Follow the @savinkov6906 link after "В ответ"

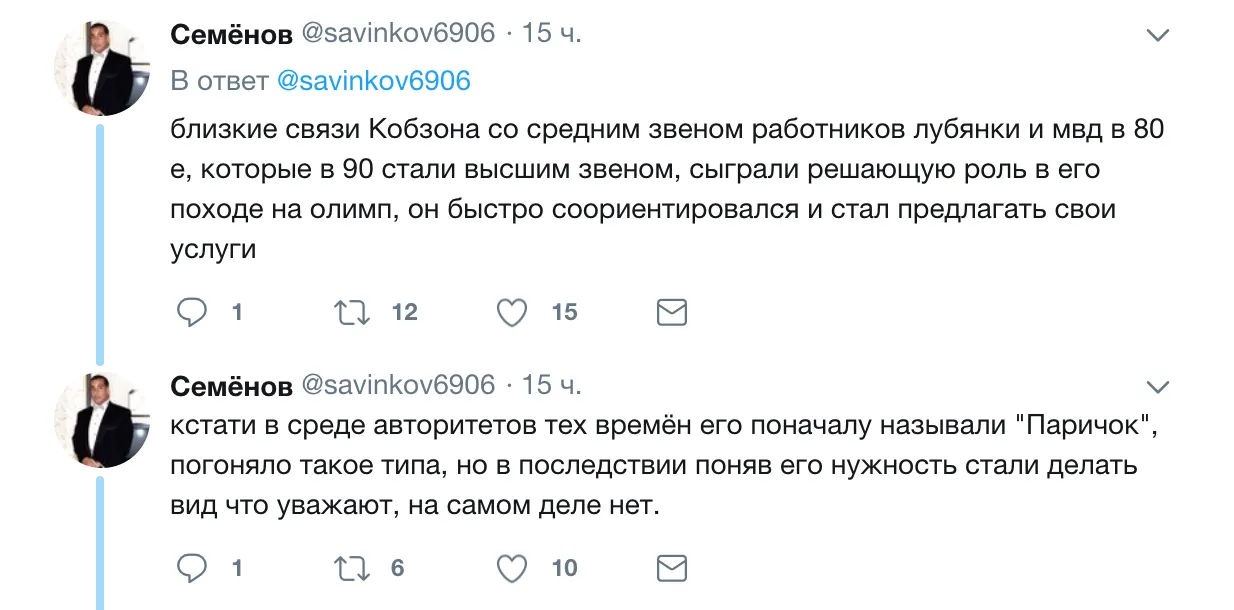click(x=372, y=81)
